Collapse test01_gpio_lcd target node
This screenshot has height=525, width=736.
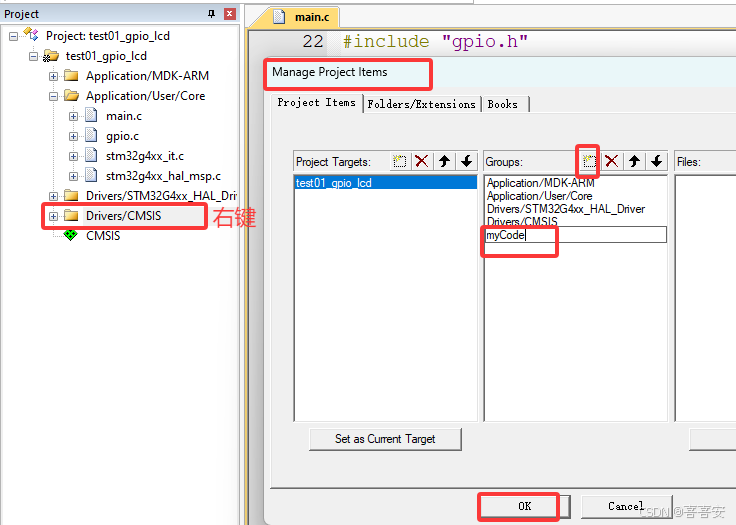click(33, 56)
